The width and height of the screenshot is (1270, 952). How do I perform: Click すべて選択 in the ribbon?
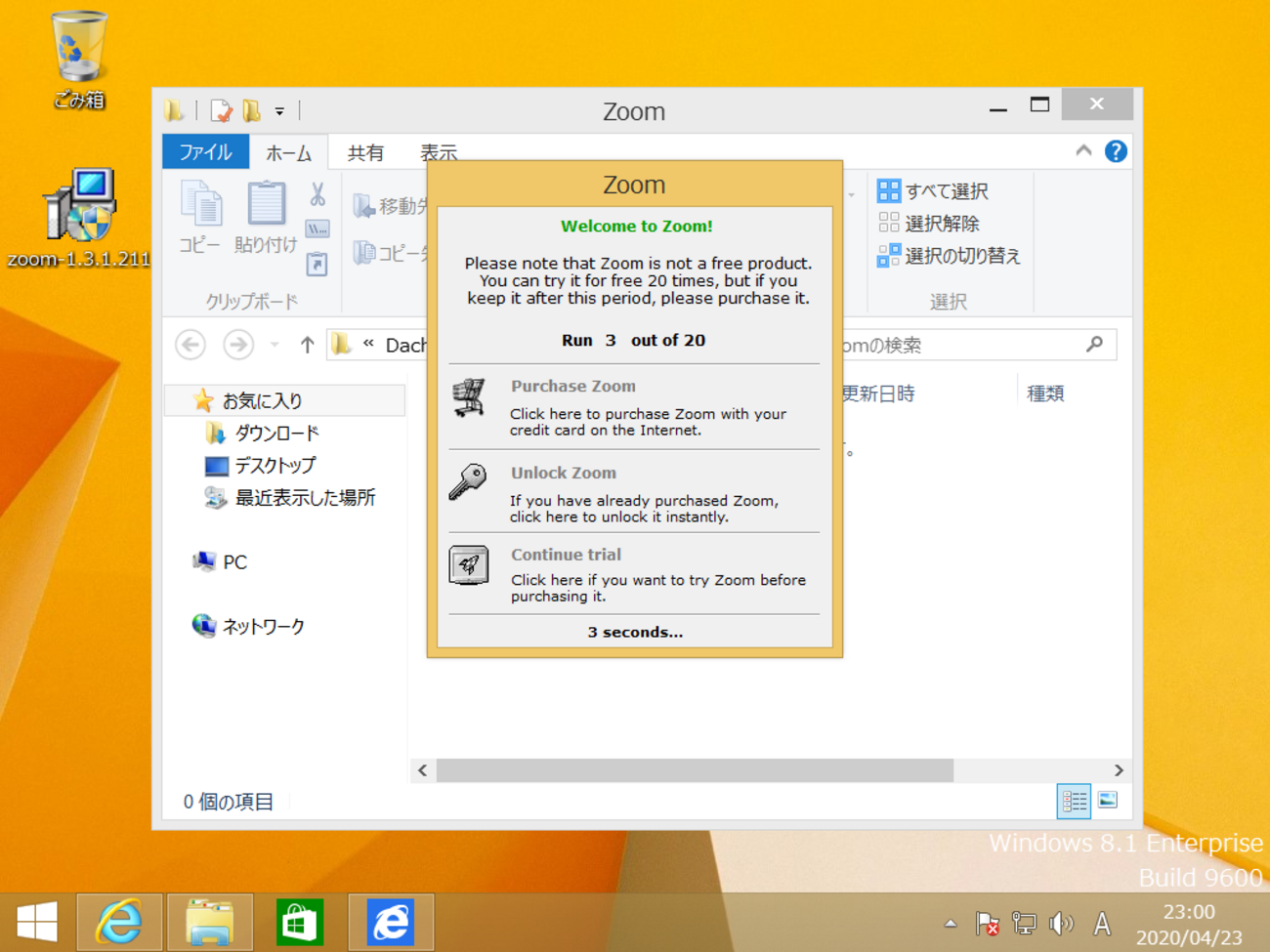[x=934, y=190]
